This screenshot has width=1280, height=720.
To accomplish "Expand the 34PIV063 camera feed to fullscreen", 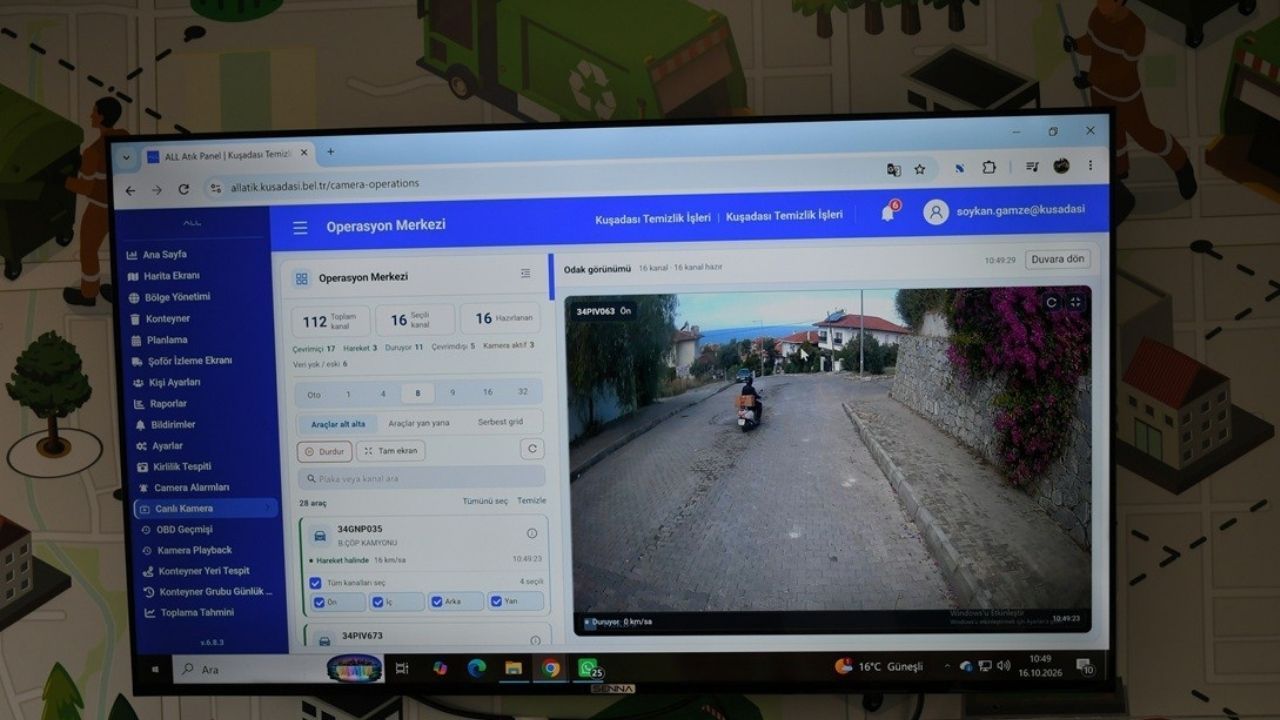I will coord(1075,301).
